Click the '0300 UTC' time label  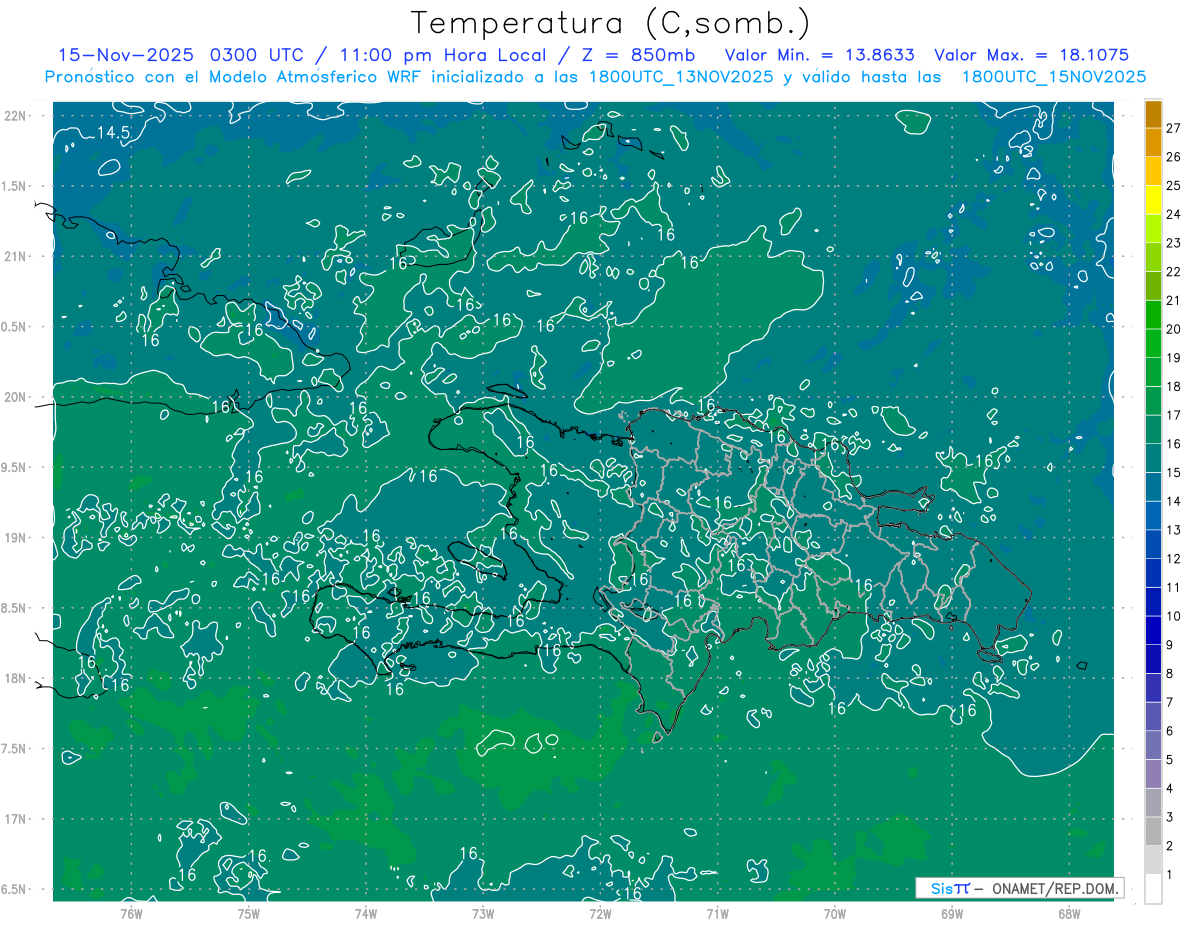[259, 56]
